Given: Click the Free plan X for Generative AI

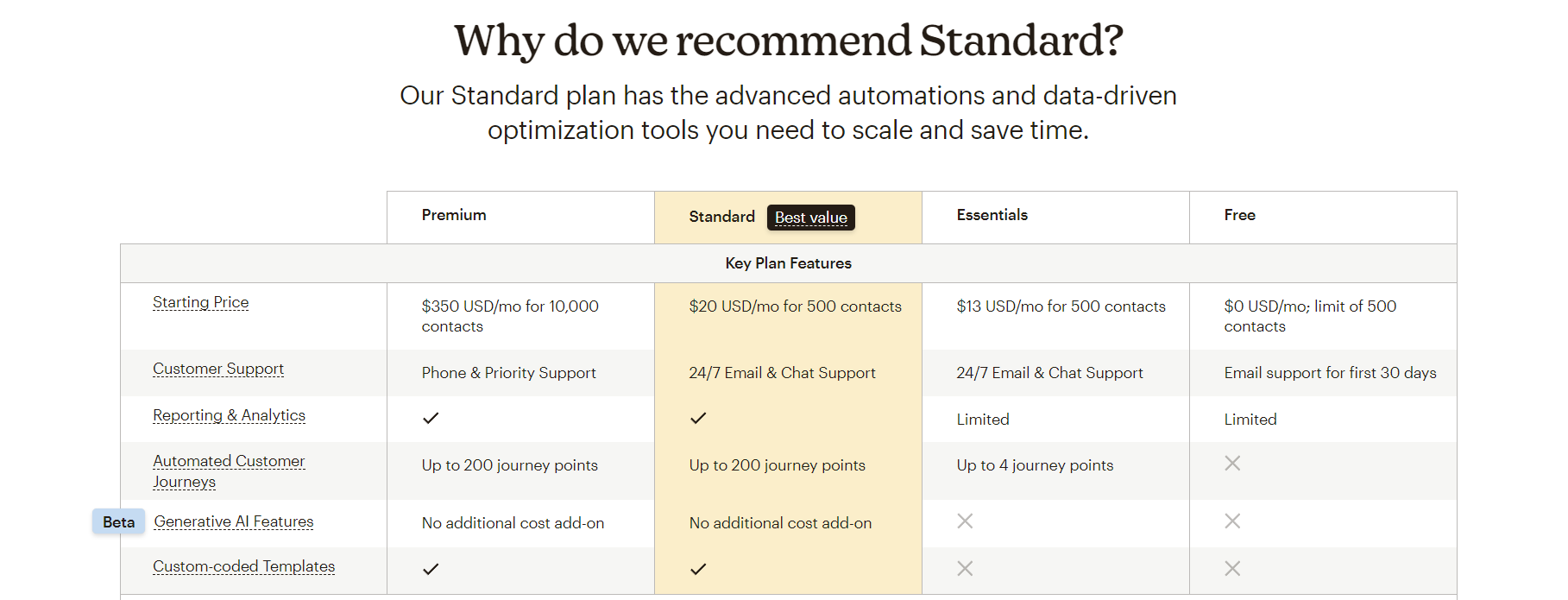Looking at the screenshot, I should pos(1232,521).
